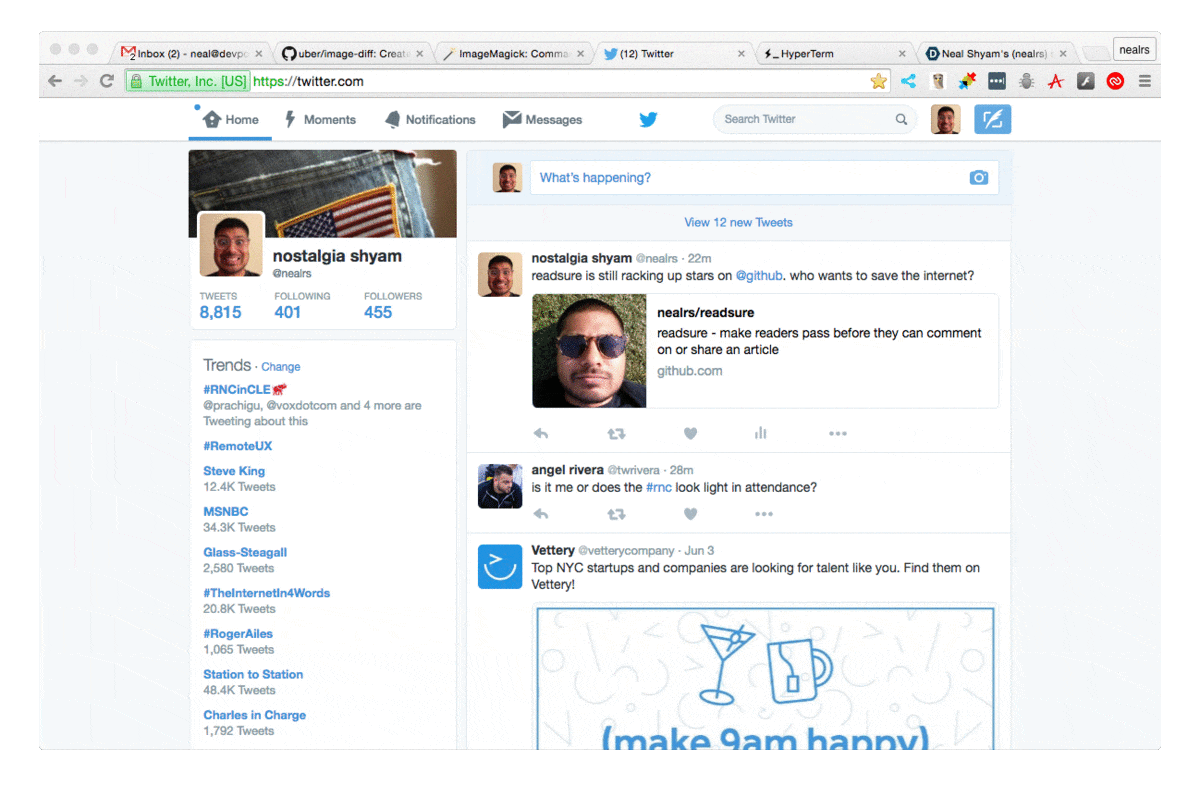Open the Vettery make 9am happy image
Image resolution: width=1200 pixels, height=796 pixels.
pyautogui.click(x=765, y=676)
